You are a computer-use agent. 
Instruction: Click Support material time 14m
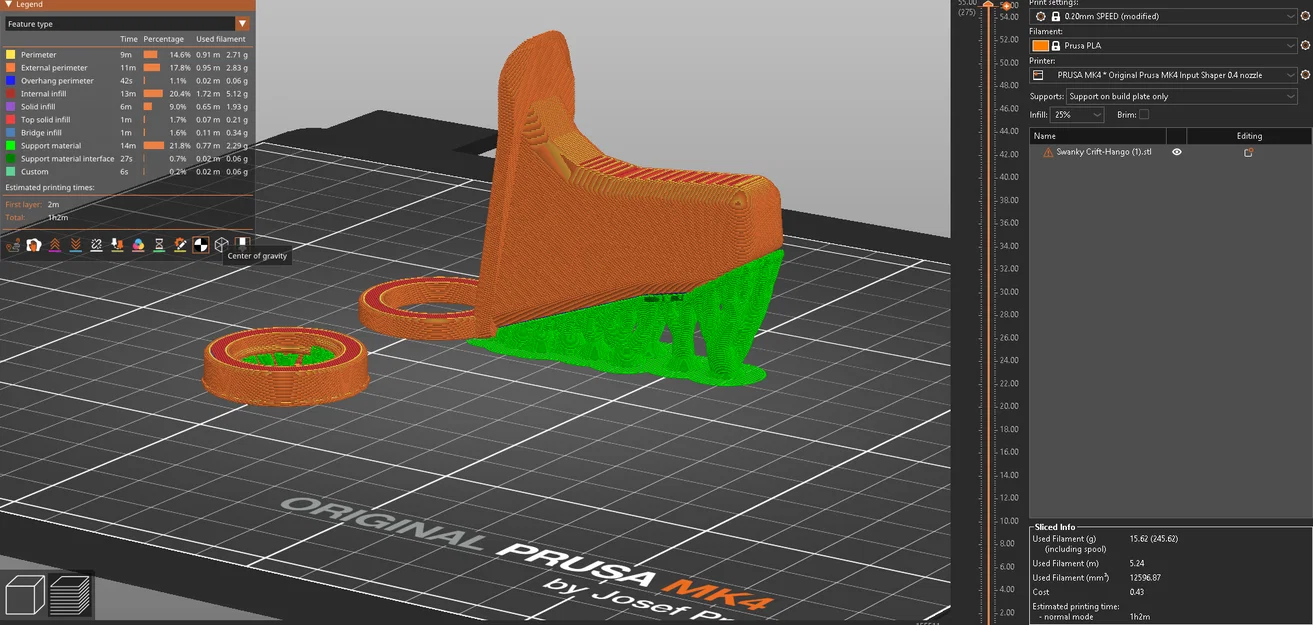click(128, 146)
